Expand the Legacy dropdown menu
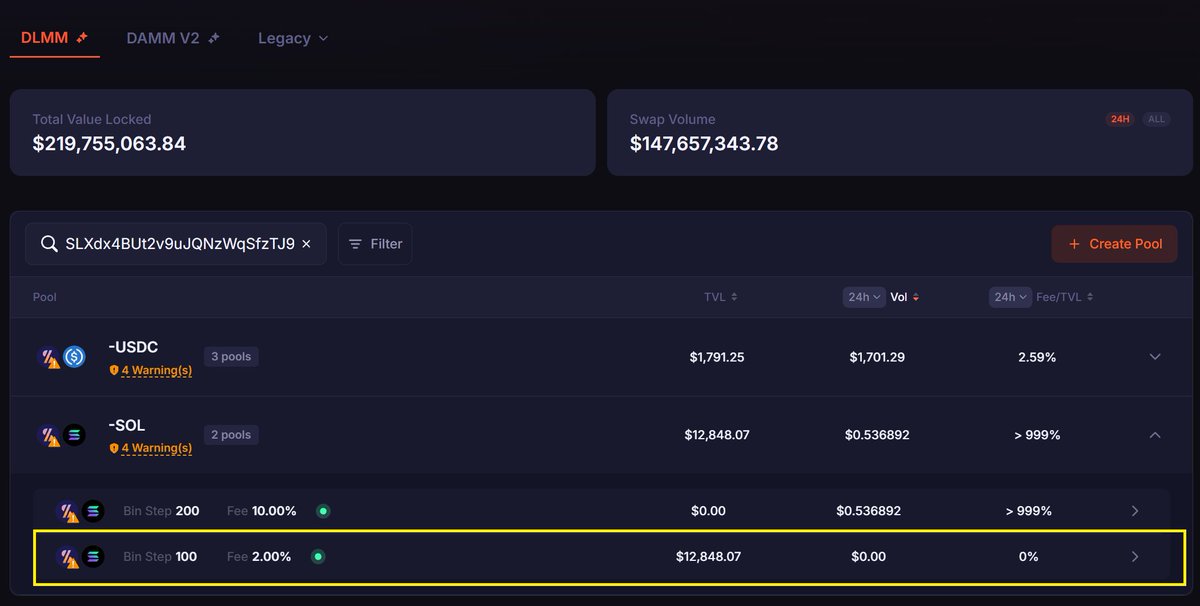 (293, 38)
